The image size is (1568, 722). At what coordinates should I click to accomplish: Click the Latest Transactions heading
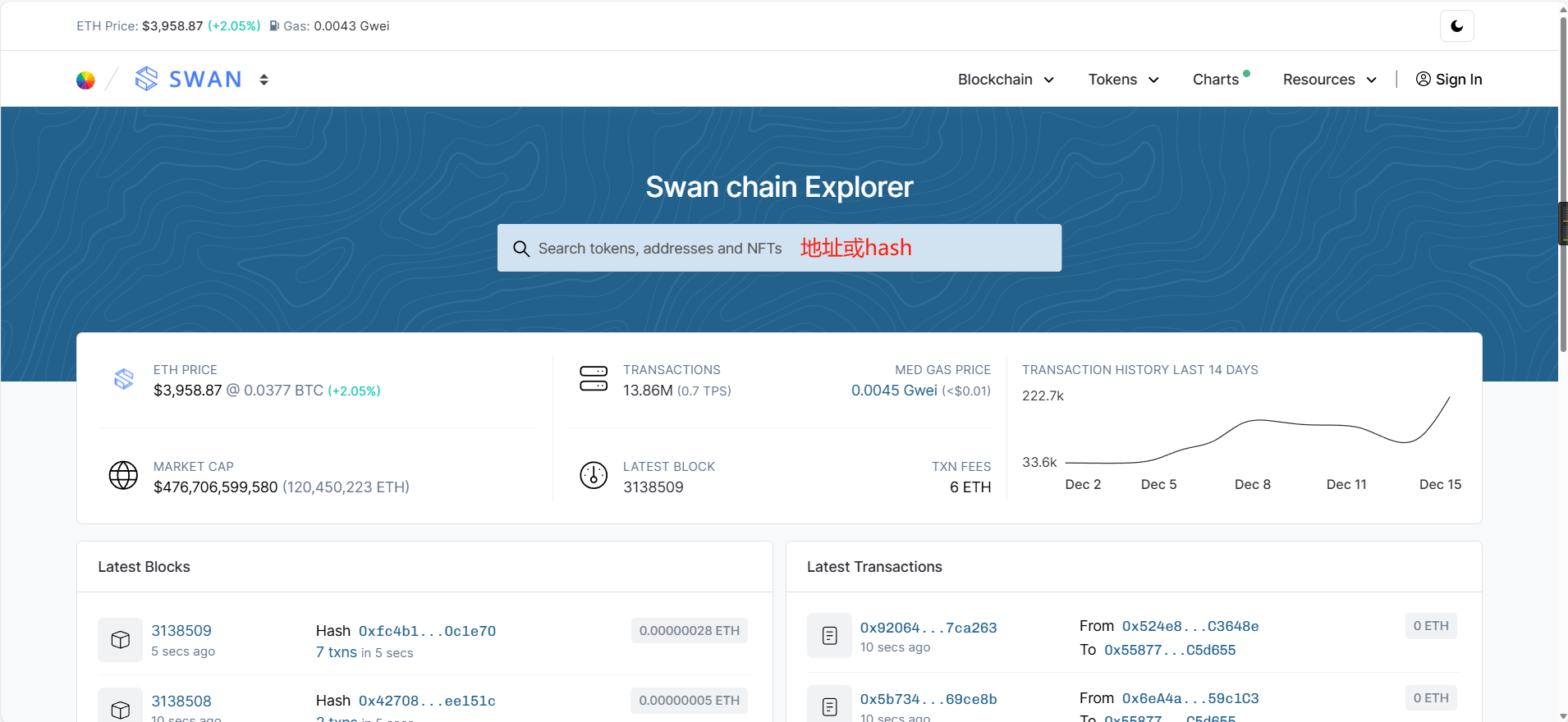tap(874, 567)
